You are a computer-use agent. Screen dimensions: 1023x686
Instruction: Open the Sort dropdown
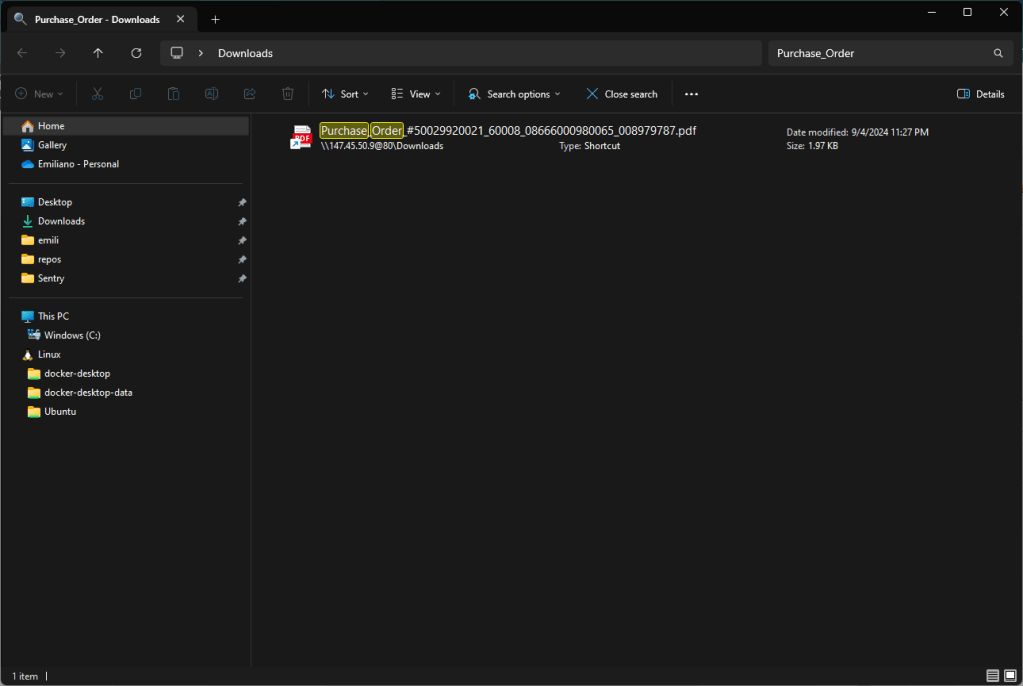(x=345, y=94)
